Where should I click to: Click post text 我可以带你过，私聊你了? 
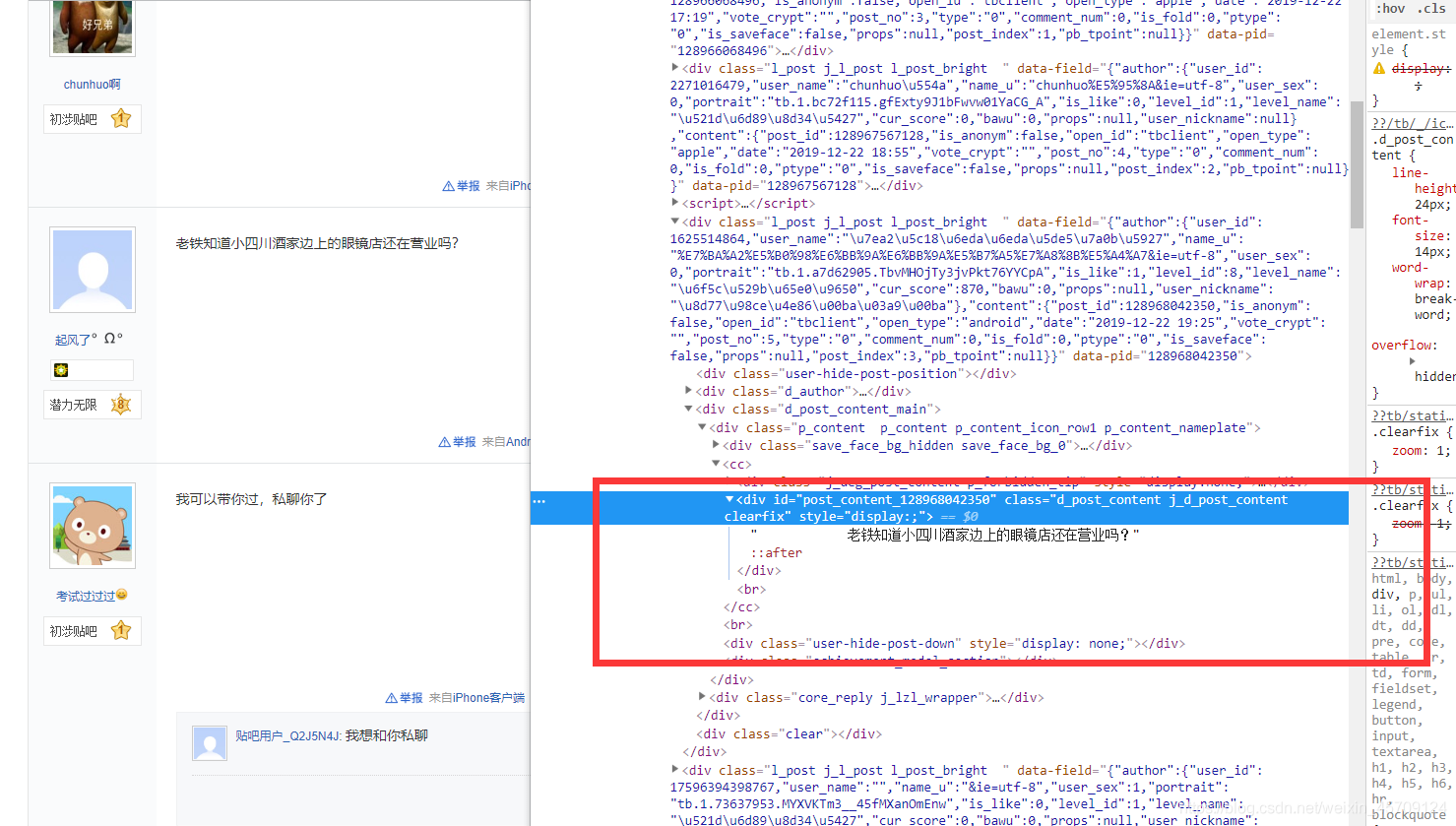click(251, 499)
